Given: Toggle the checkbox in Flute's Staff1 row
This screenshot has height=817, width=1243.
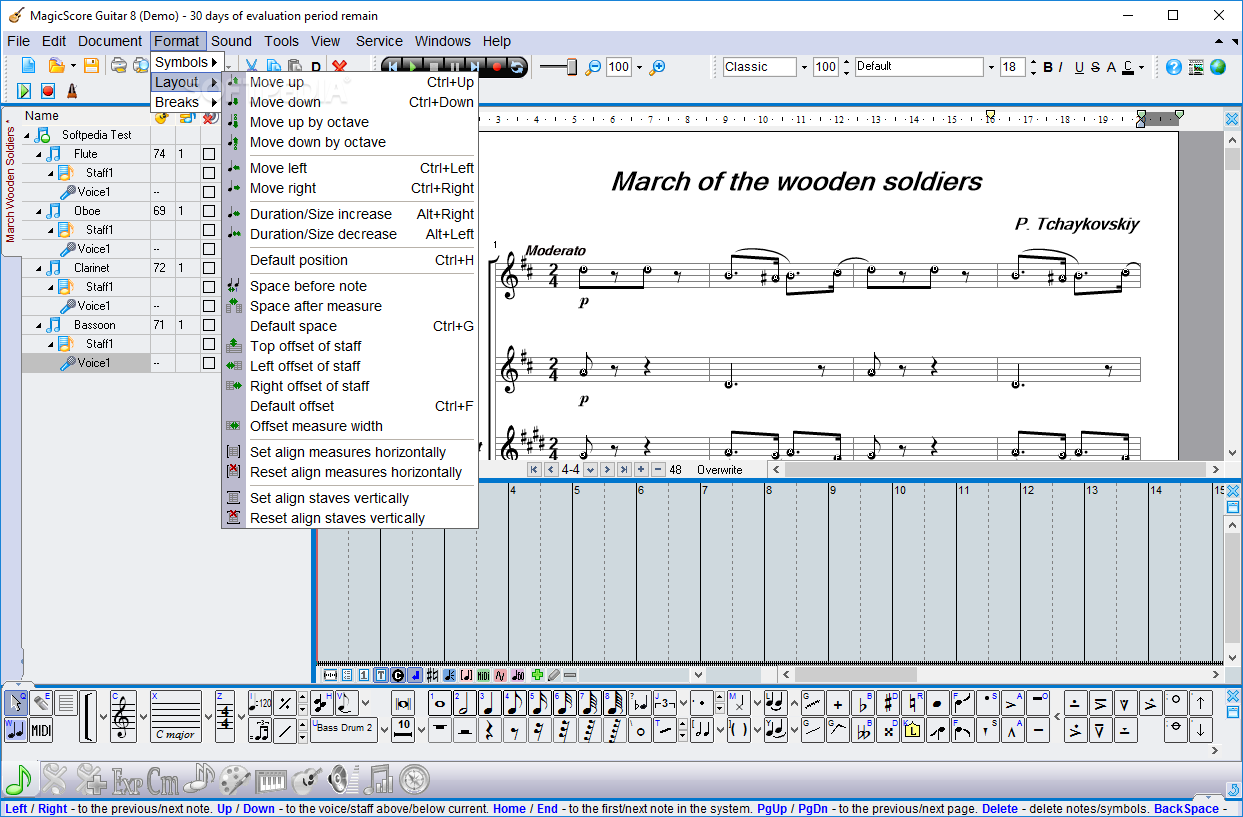Looking at the screenshot, I should click(x=209, y=173).
